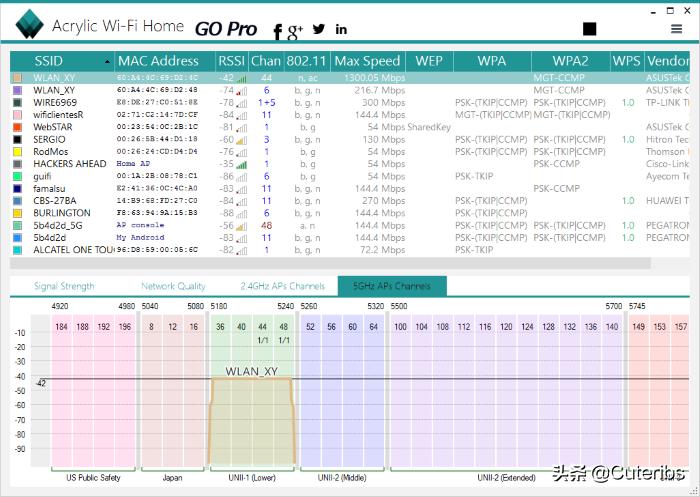Sort by Max Speed column header

(367, 61)
